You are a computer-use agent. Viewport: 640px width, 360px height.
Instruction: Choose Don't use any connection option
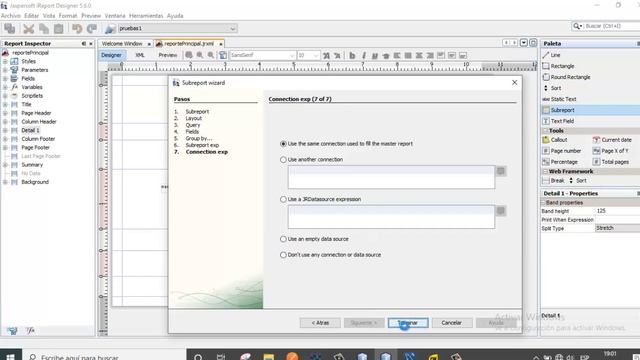tap(283, 255)
